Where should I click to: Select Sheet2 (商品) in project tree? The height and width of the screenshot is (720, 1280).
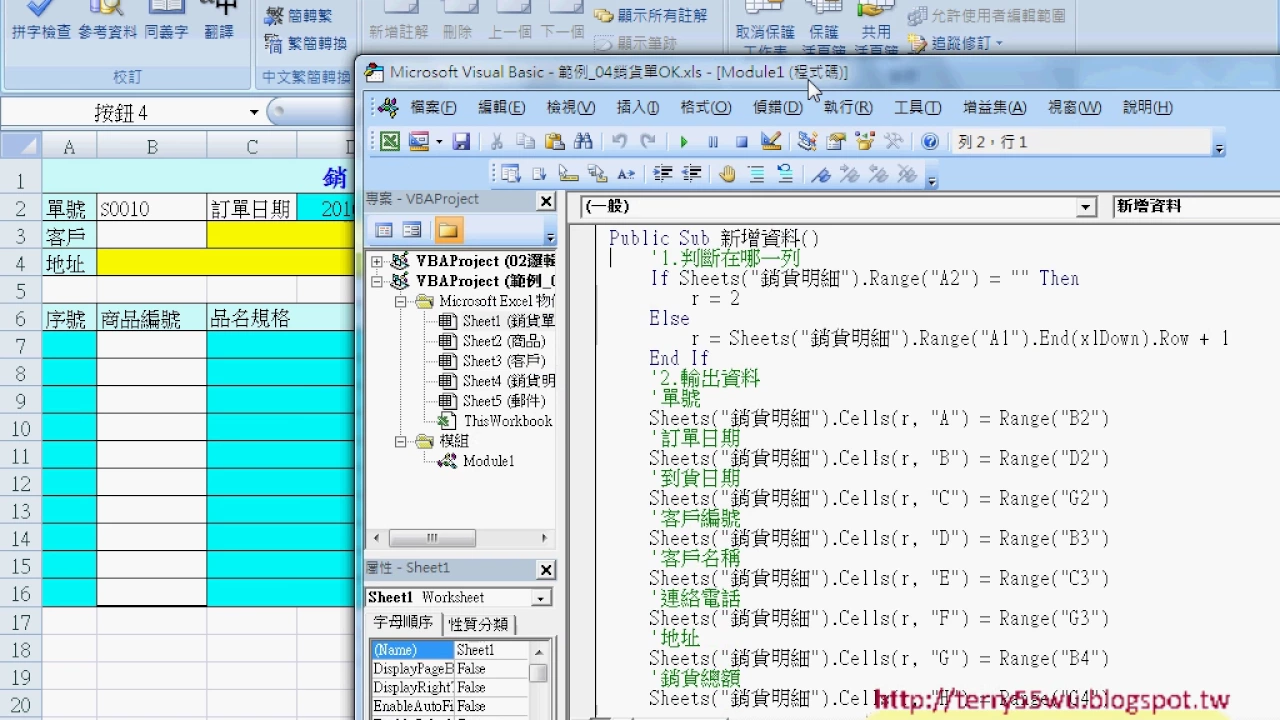coord(504,341)
